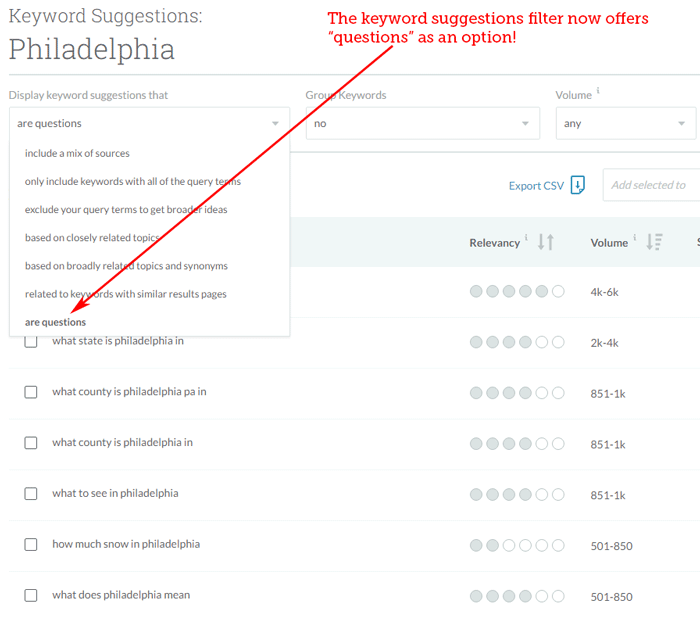Click the Export CSV link
The image size is (700, 620).
pyautogui.click(x=536, y=186)
